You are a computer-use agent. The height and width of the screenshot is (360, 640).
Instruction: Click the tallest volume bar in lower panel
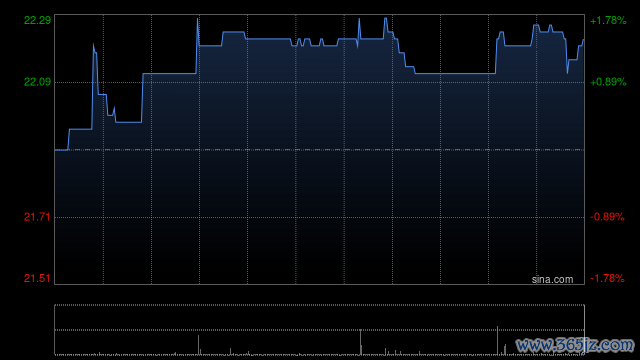point(497,340)
